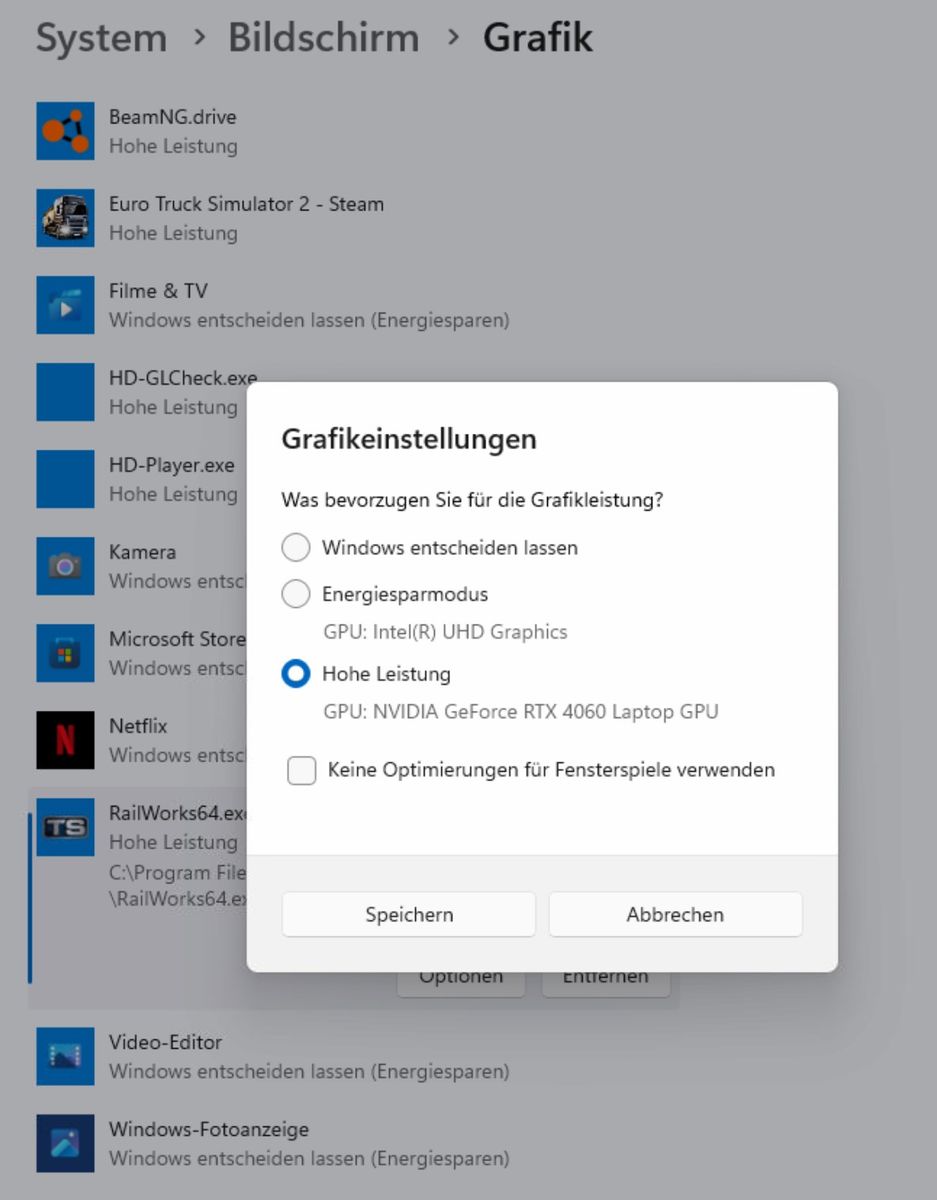Click the Windows-Fotoanzeige icon
Image resolution: width=937 pixels, height=1200 pixels.
click(x=65, y=1143)
